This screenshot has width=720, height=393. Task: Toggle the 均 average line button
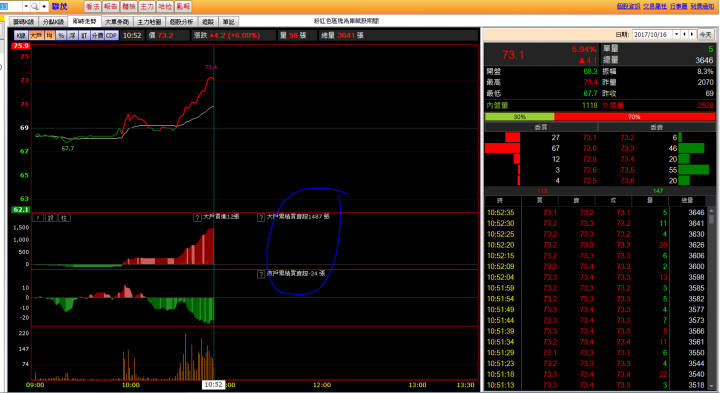(50, 35)
